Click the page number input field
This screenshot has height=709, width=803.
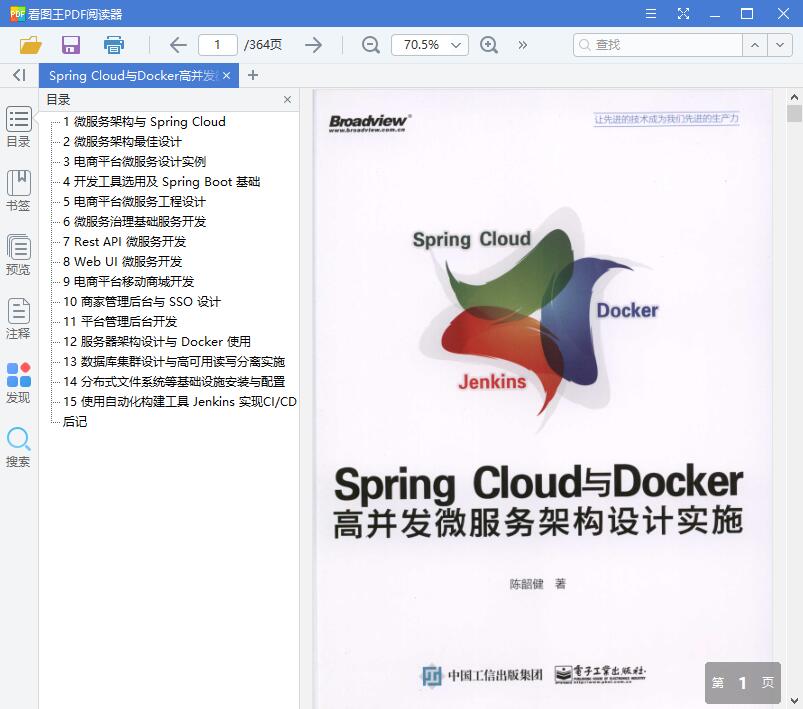[x=218, y=45]
